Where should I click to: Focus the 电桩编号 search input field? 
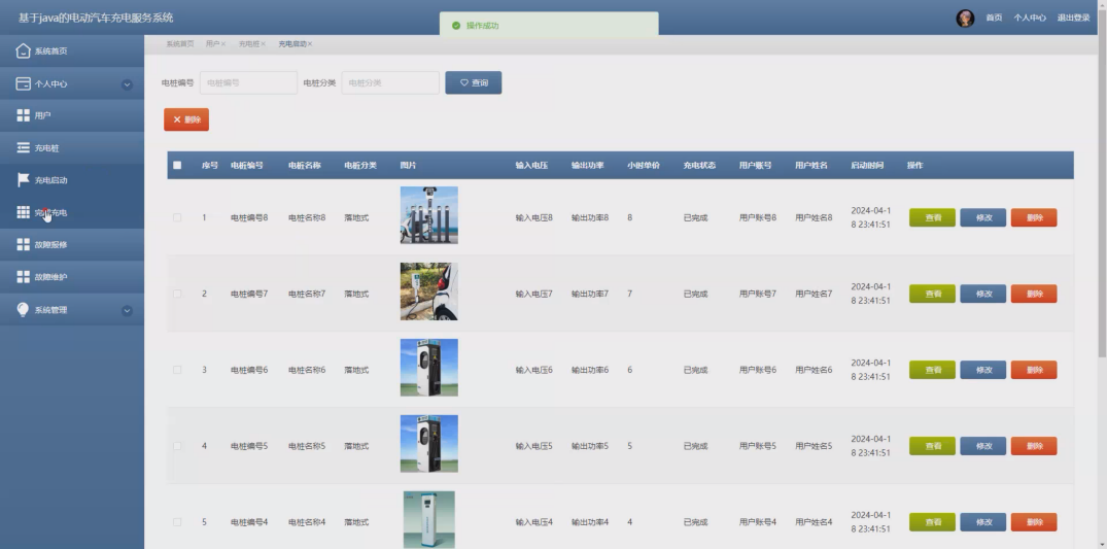249,83
